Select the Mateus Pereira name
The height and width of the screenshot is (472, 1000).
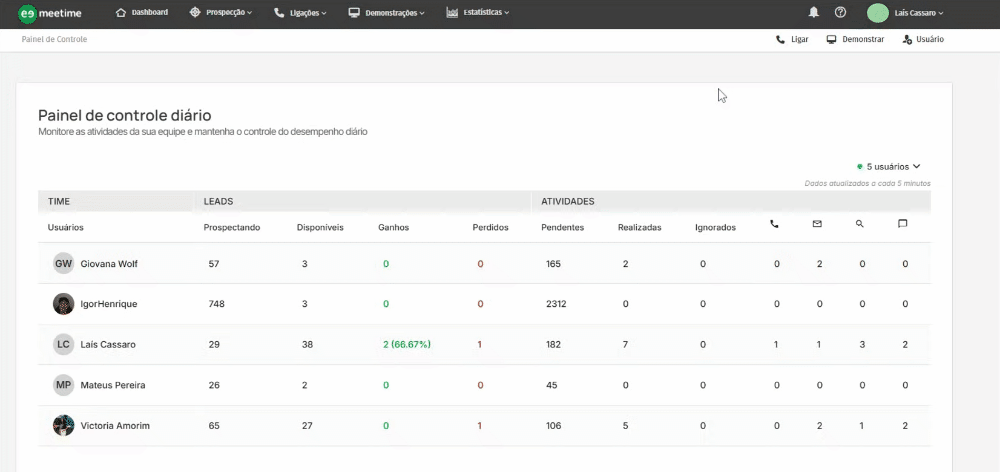113,385
